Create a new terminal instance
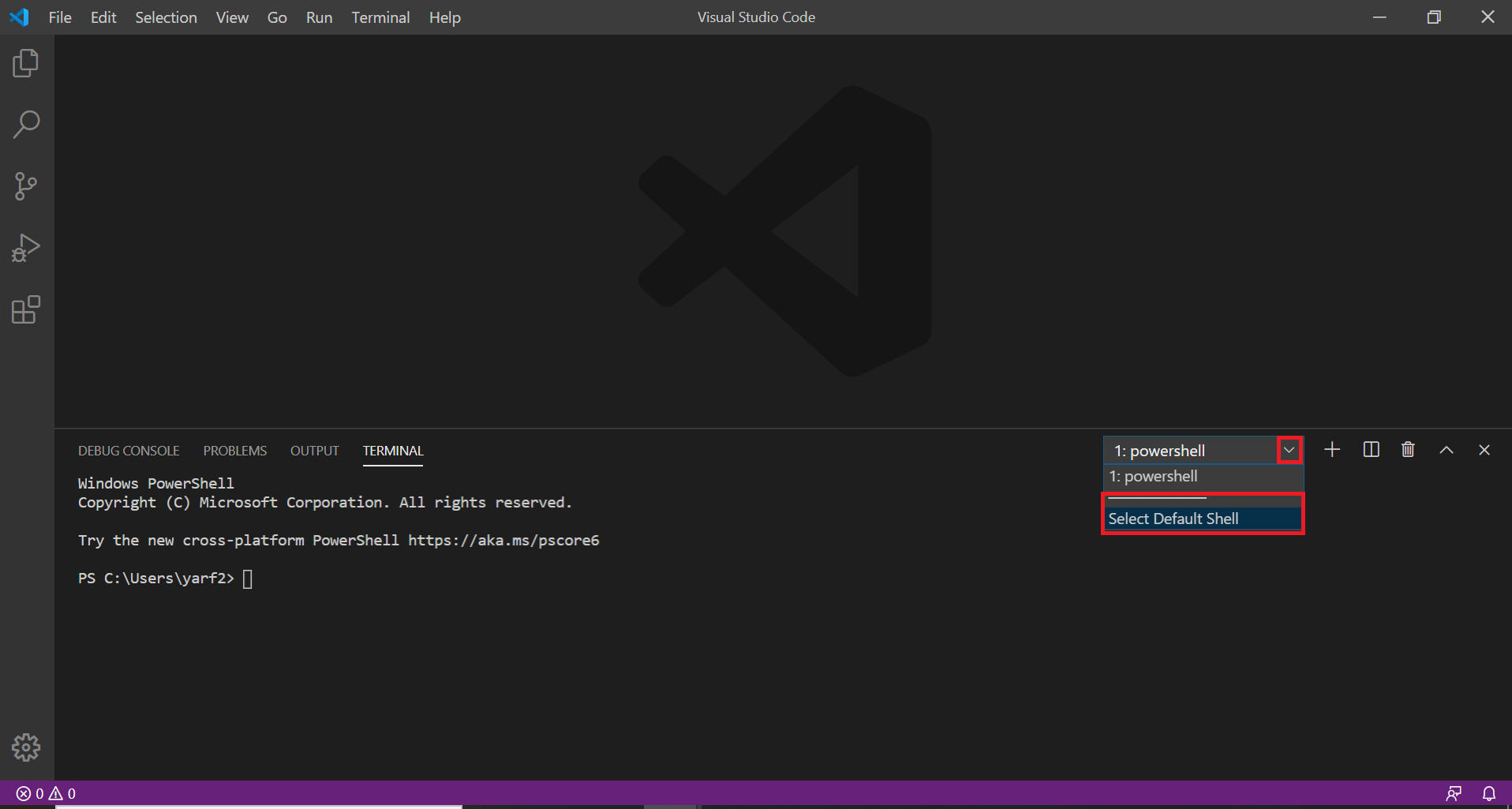Screen dimensions: 1512x809 (x=1332, y=450)
